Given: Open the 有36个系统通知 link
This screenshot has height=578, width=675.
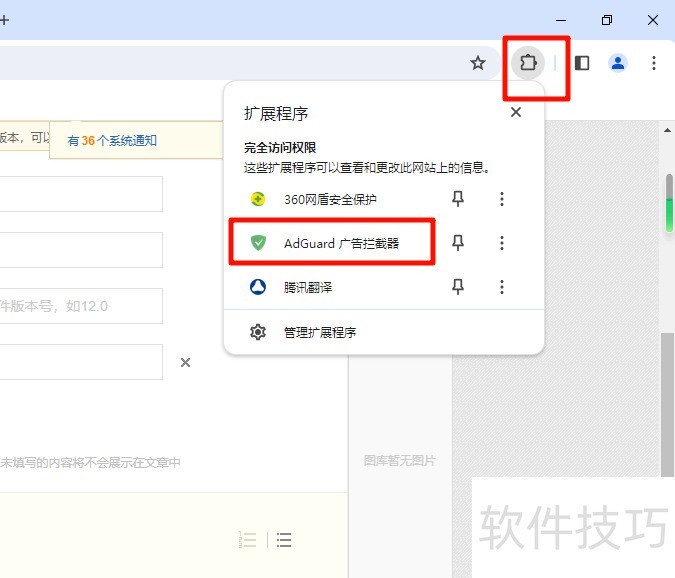Looking at the screenshot, I should (x=112, y=141).
